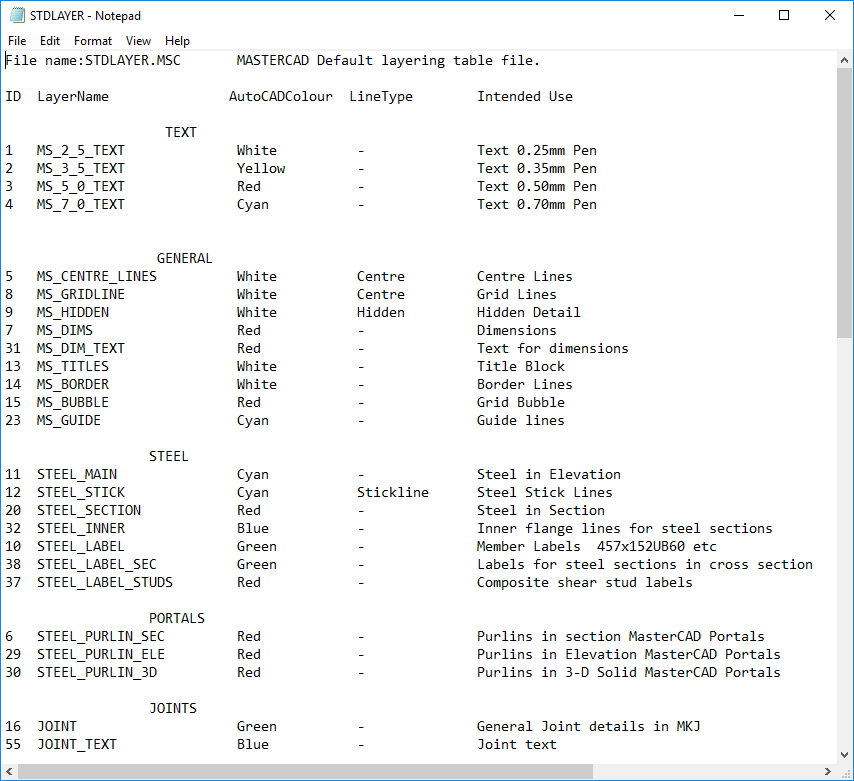
Task: Close the STDLAYER Notepad window
Action: pyautogui.click(x=830, y=15)
